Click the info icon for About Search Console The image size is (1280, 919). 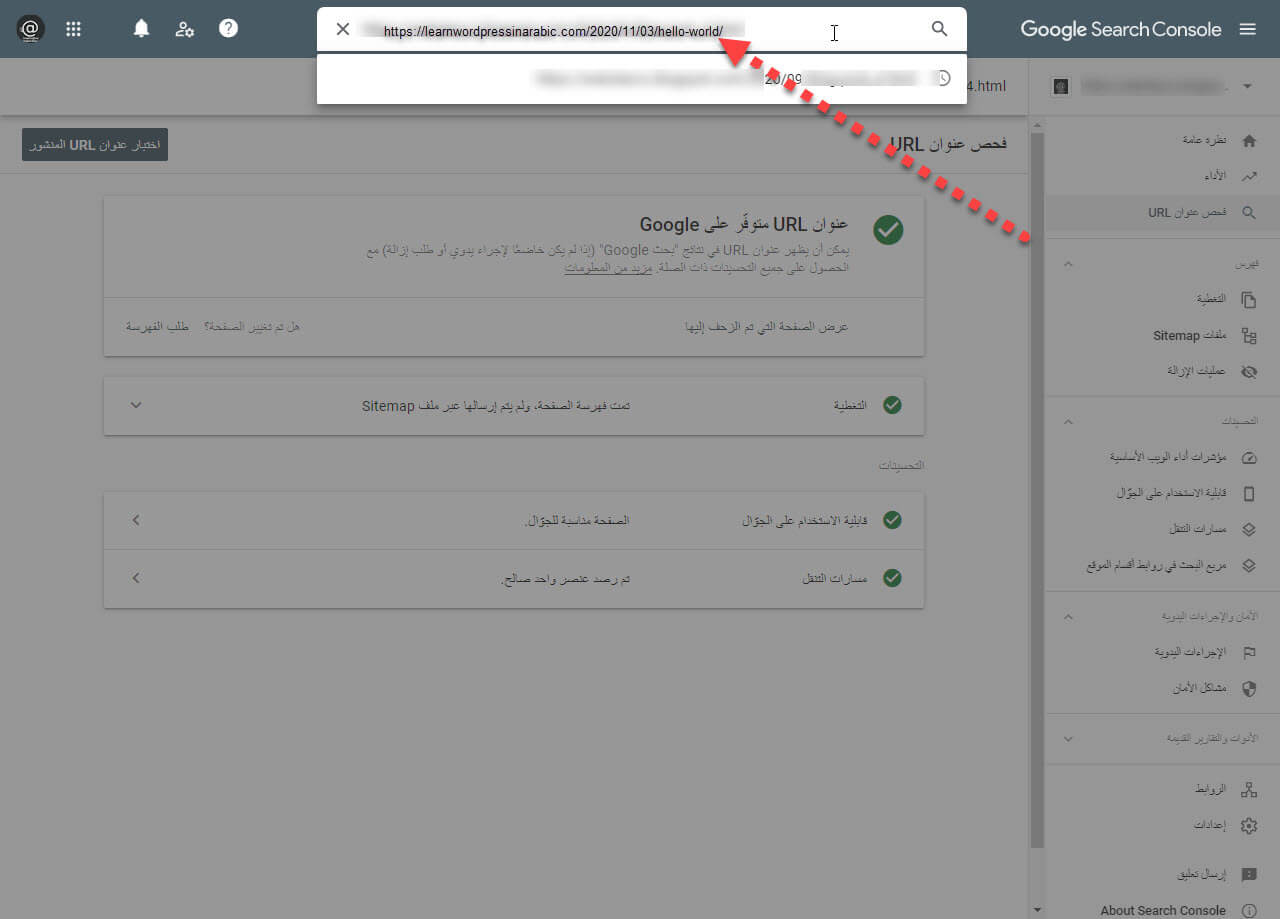pos(1249,911)
